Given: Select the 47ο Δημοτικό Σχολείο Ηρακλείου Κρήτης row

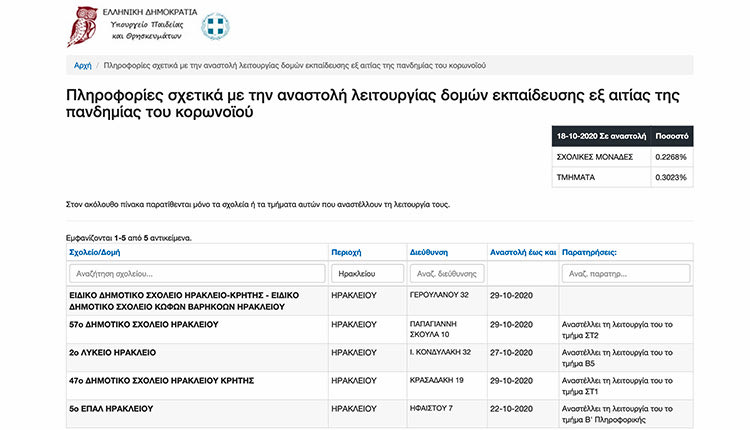Looking at the screenshot, I should pos(380,386).
